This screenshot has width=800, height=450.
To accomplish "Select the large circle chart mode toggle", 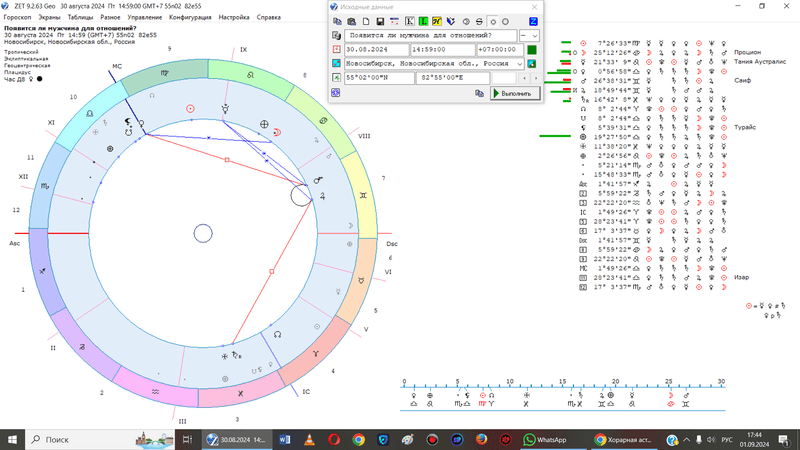I will point(505,21).
